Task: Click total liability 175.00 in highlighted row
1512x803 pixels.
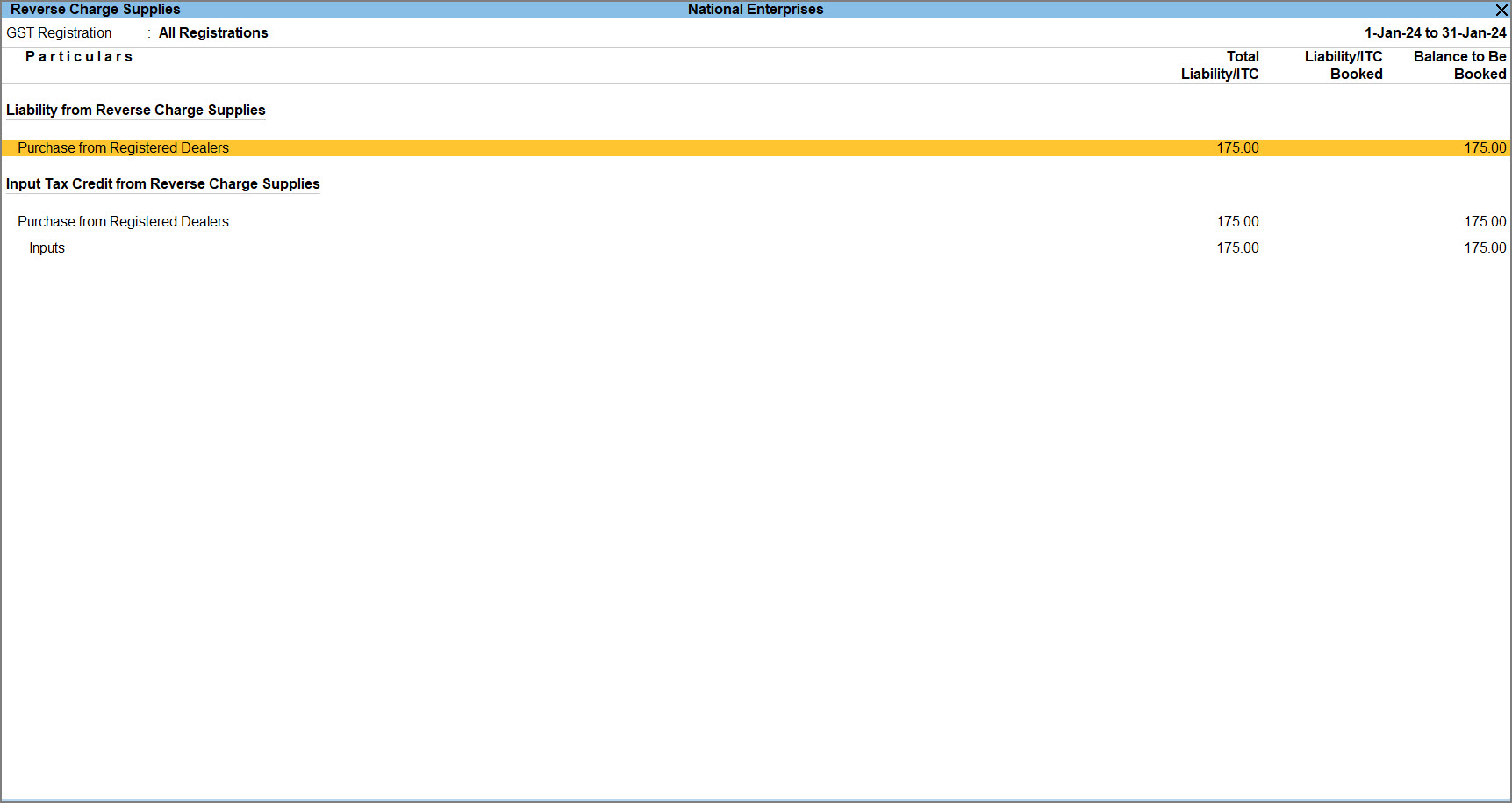Action: click(1237, 148)
